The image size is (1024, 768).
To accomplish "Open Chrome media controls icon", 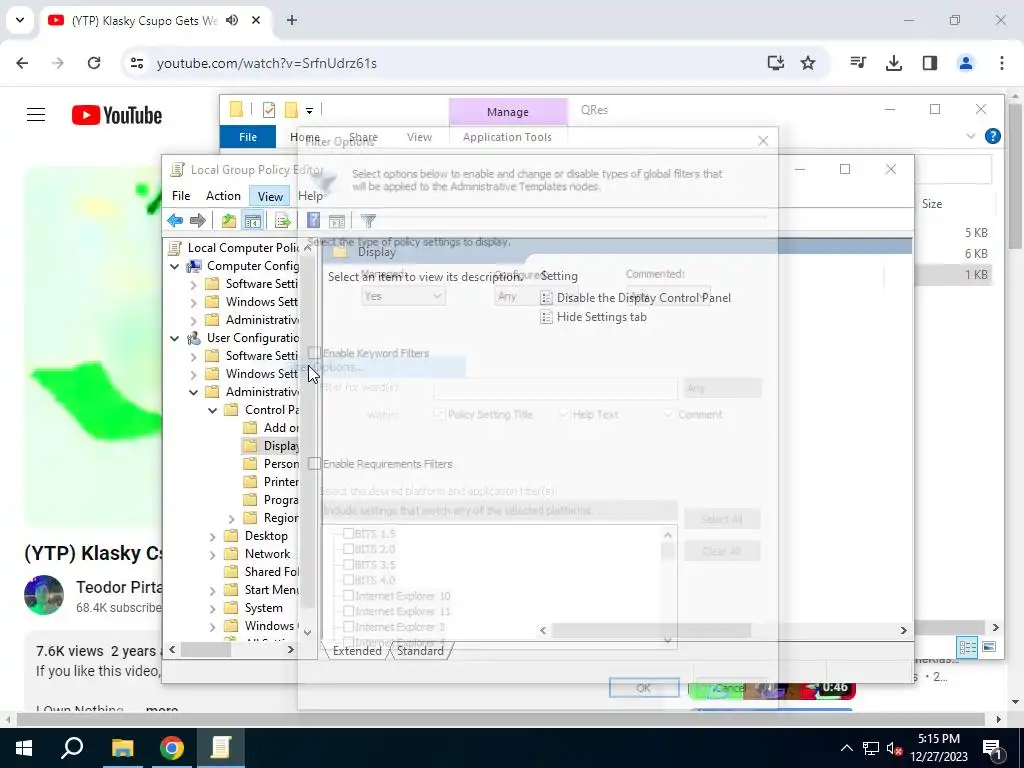I will click(x=857, y=63).
